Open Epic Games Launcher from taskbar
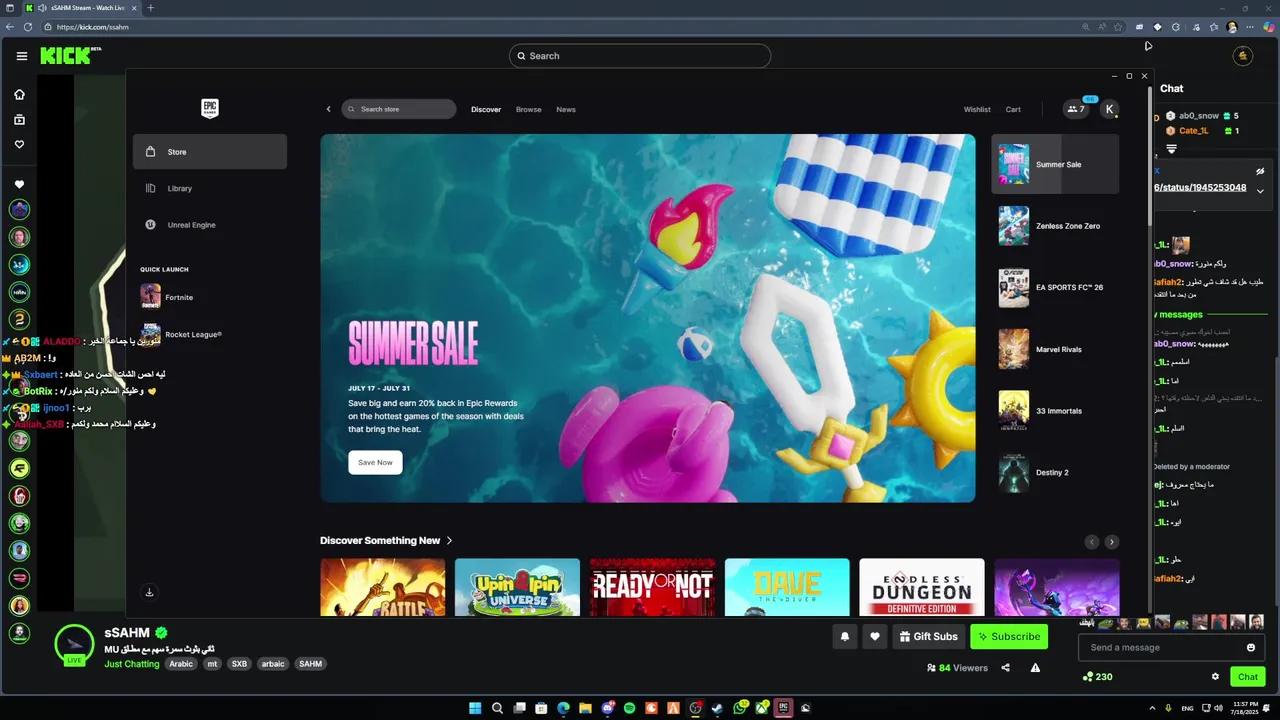 pos(784,708)
